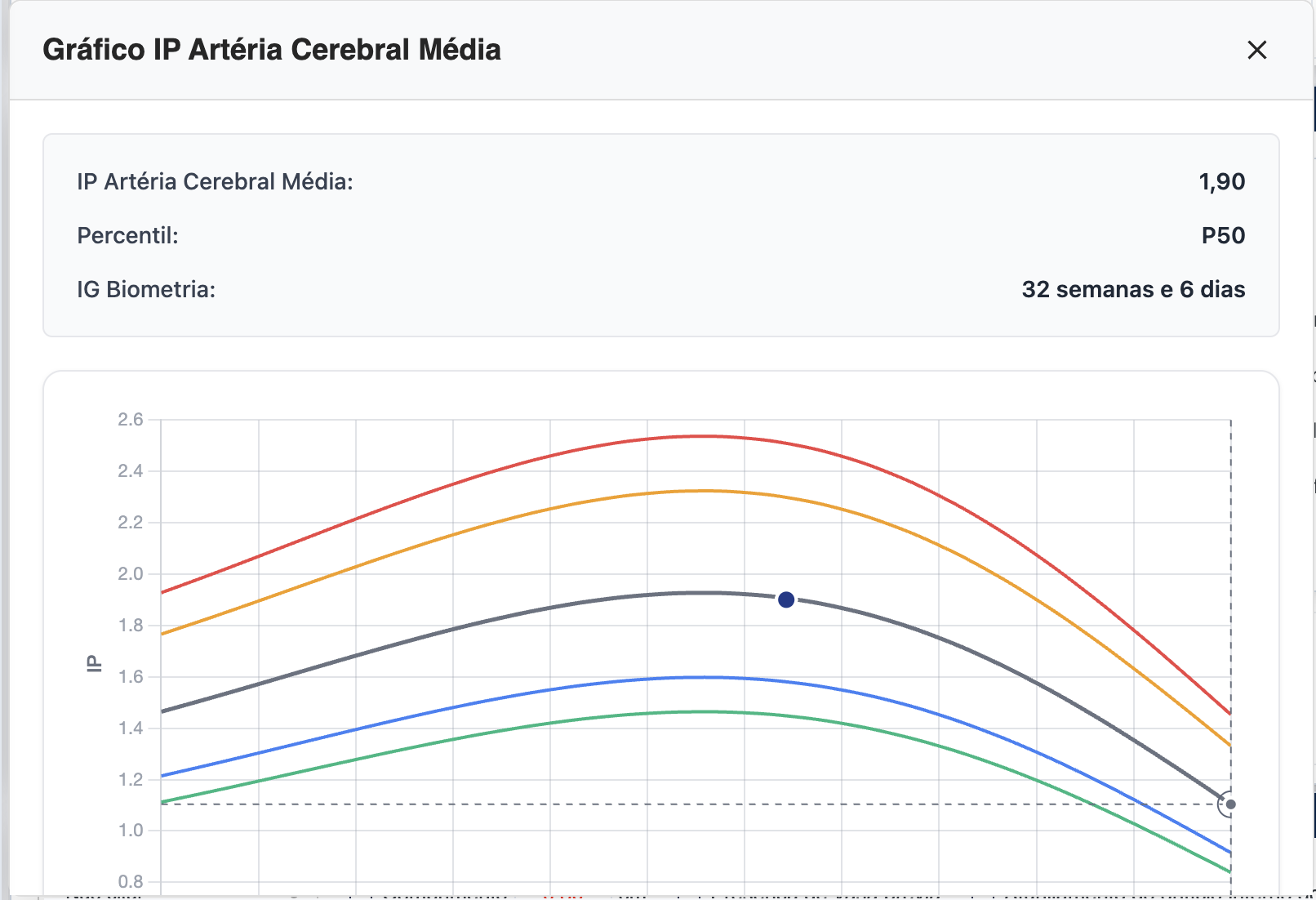This screenshot has width=1316, height=900.
Task: Click the red upper percentile curve peak
Action: point(704,436)
